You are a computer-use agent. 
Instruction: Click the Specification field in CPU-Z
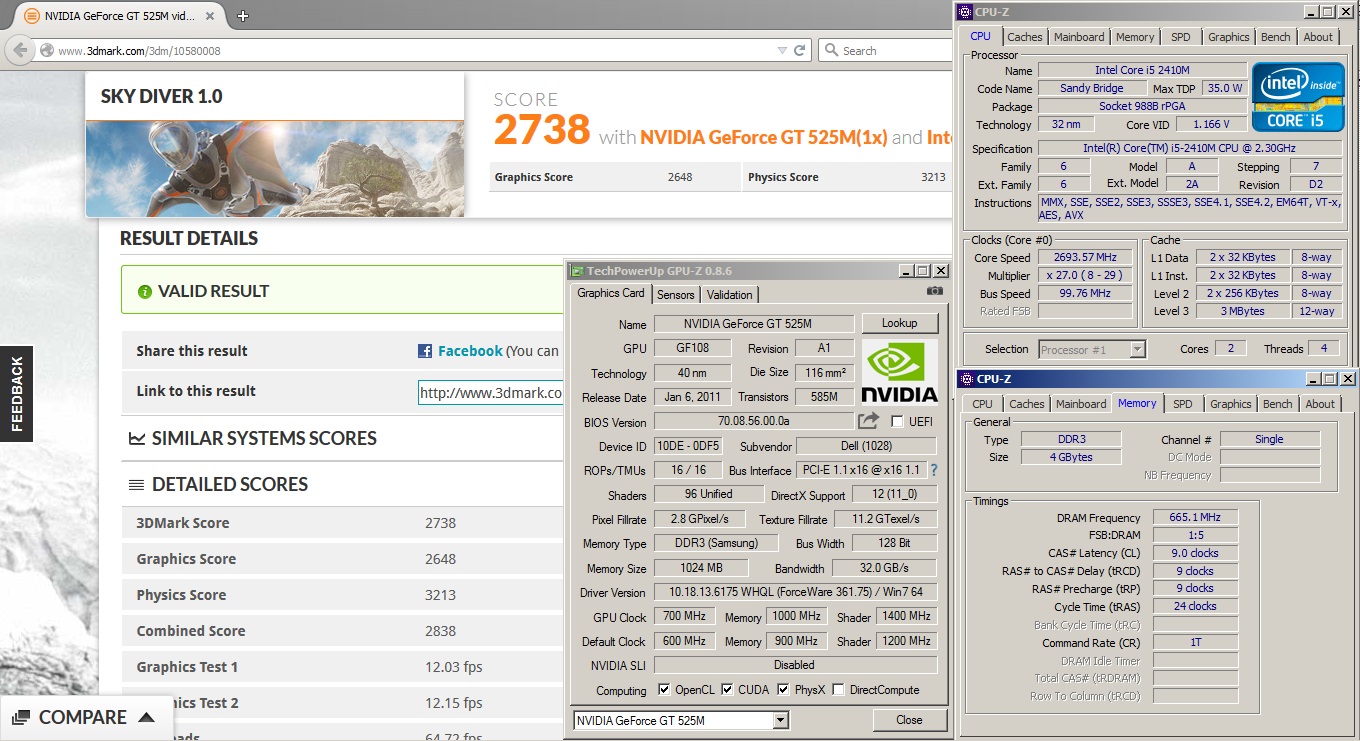(1189, 148)
